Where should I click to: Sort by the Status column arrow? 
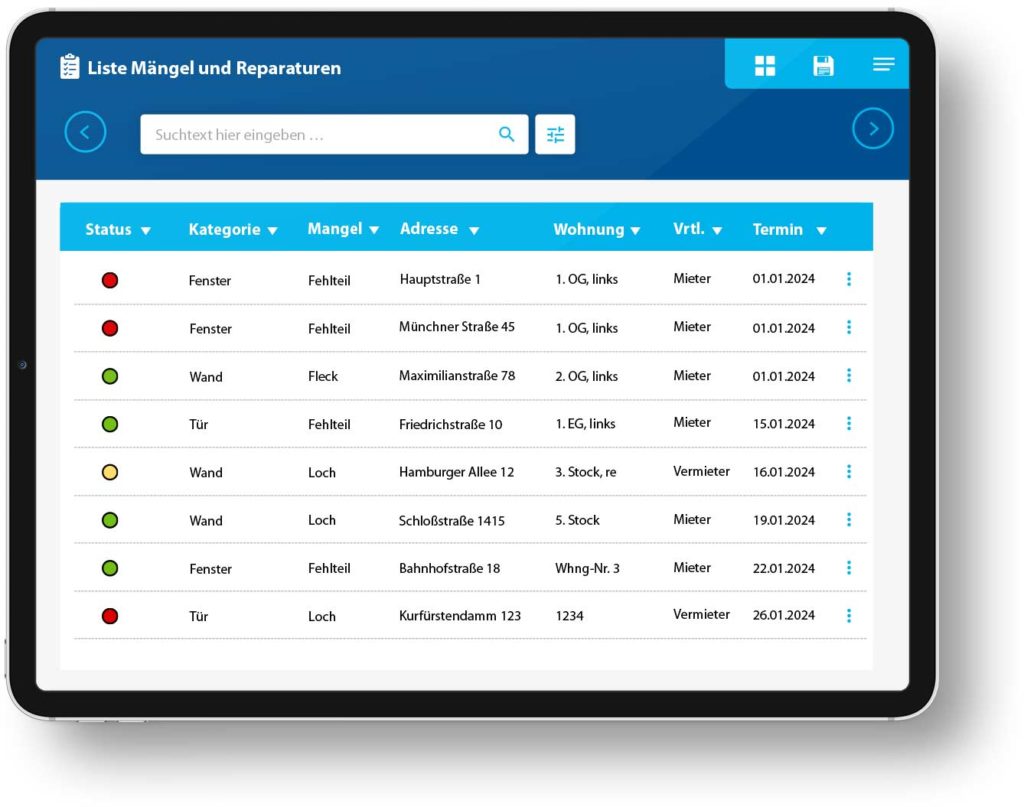[146, 231]
